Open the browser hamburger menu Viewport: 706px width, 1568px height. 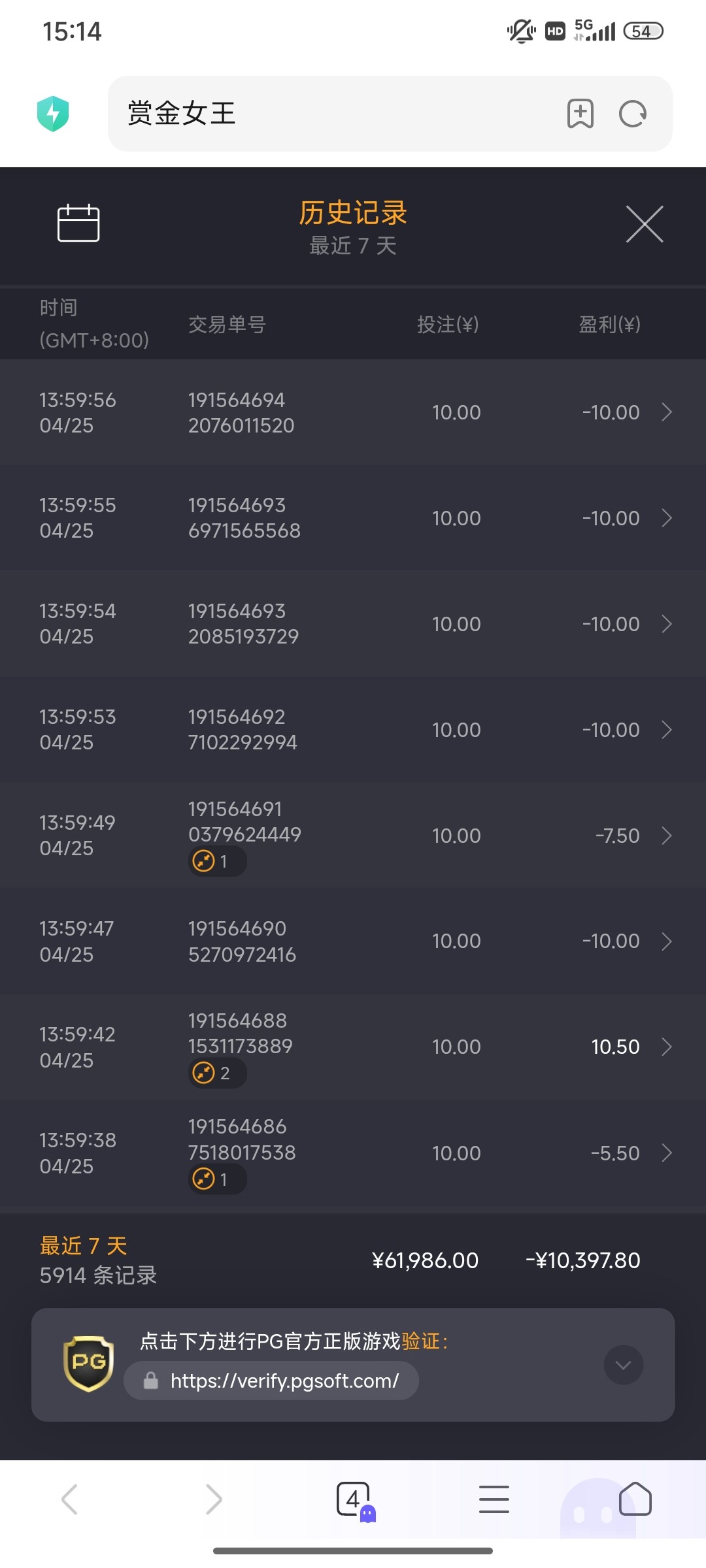coord(494,1499)
